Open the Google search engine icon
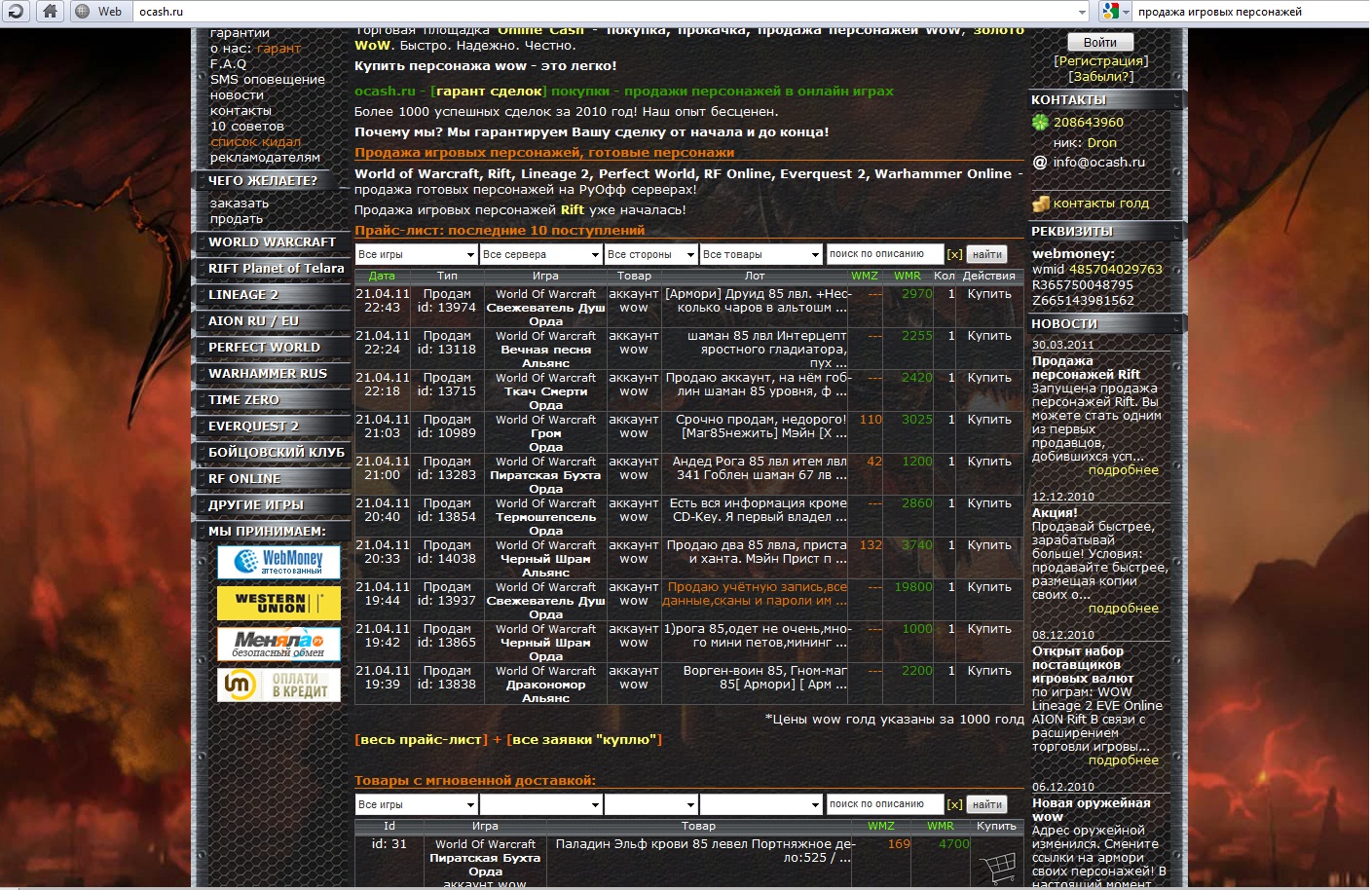 1109,12
